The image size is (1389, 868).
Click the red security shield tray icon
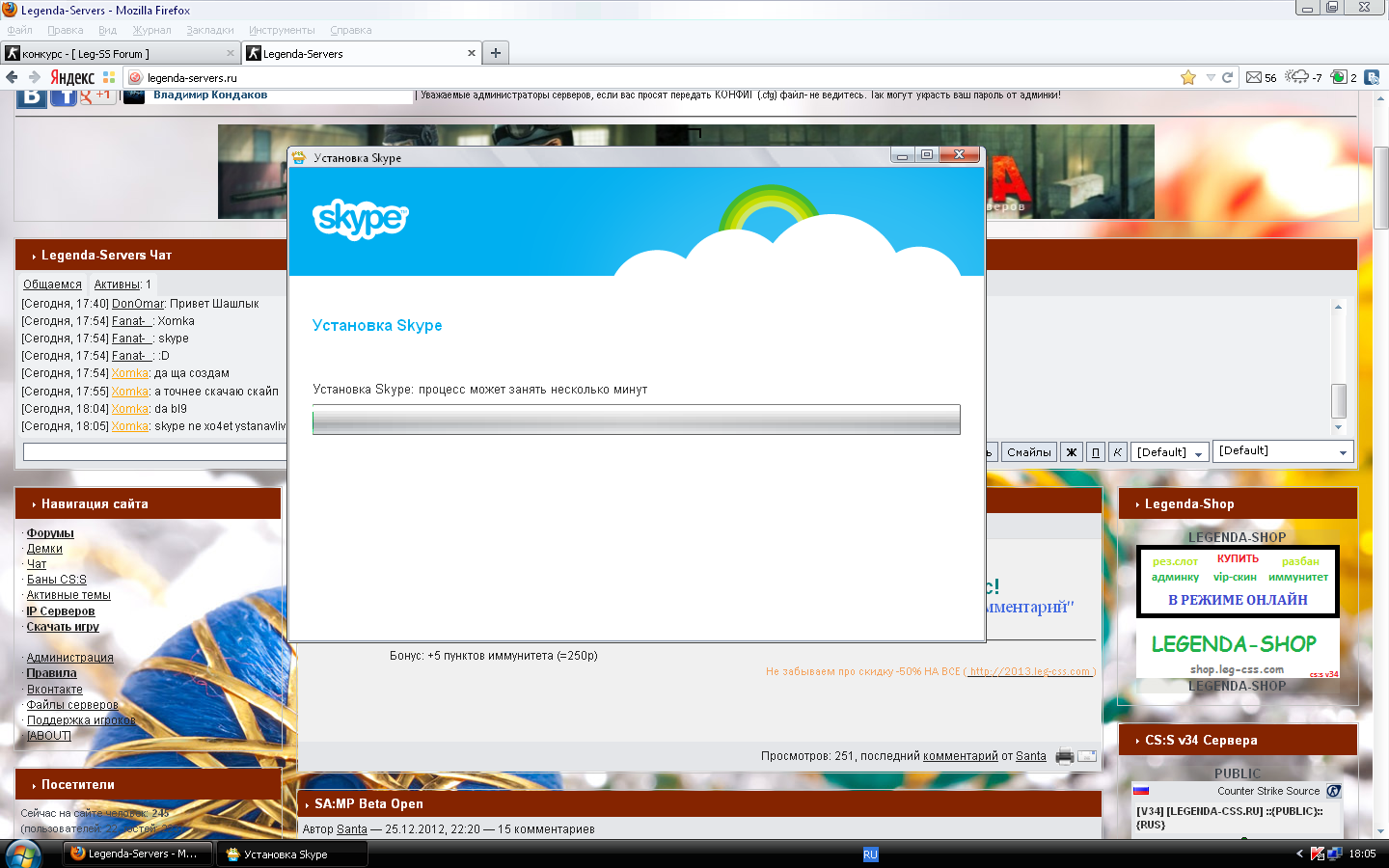click(x=1318, y=854)
